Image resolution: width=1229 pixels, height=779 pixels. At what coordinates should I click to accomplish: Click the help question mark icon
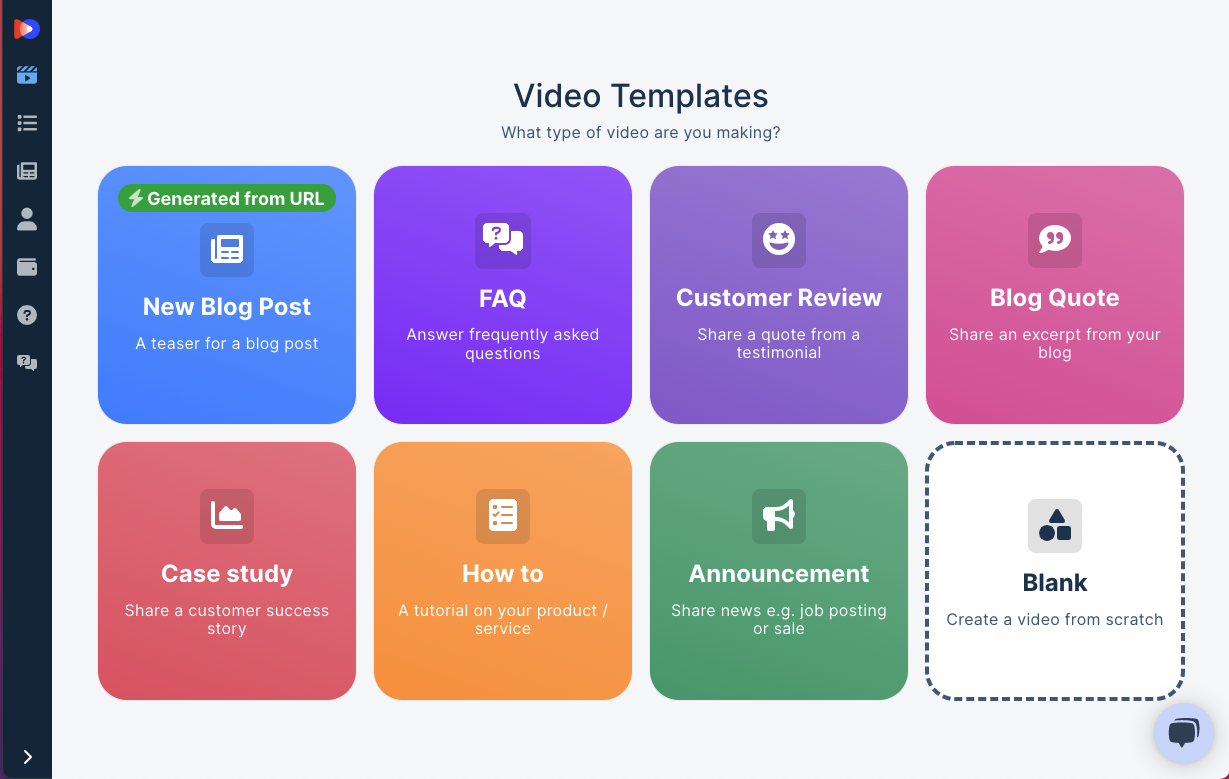pos(25,314)
